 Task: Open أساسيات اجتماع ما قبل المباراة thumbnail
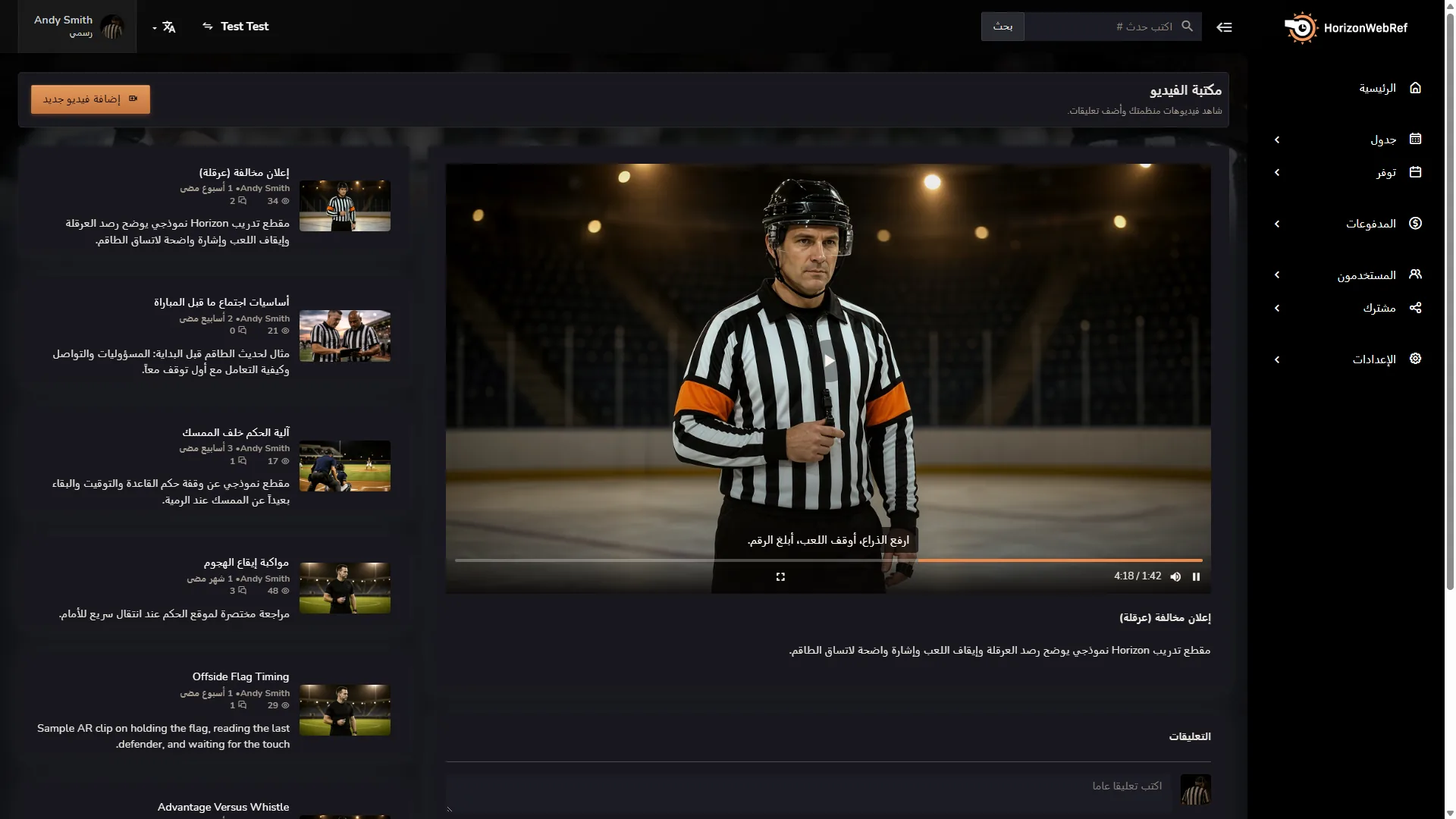click(x=345, y=336)
